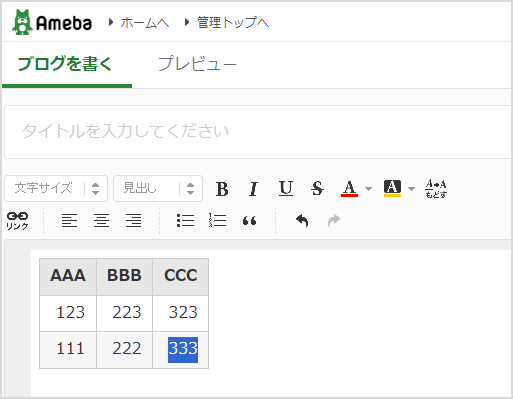Click in the title input field
Screen dimensions: 513x399
(258, 132)
